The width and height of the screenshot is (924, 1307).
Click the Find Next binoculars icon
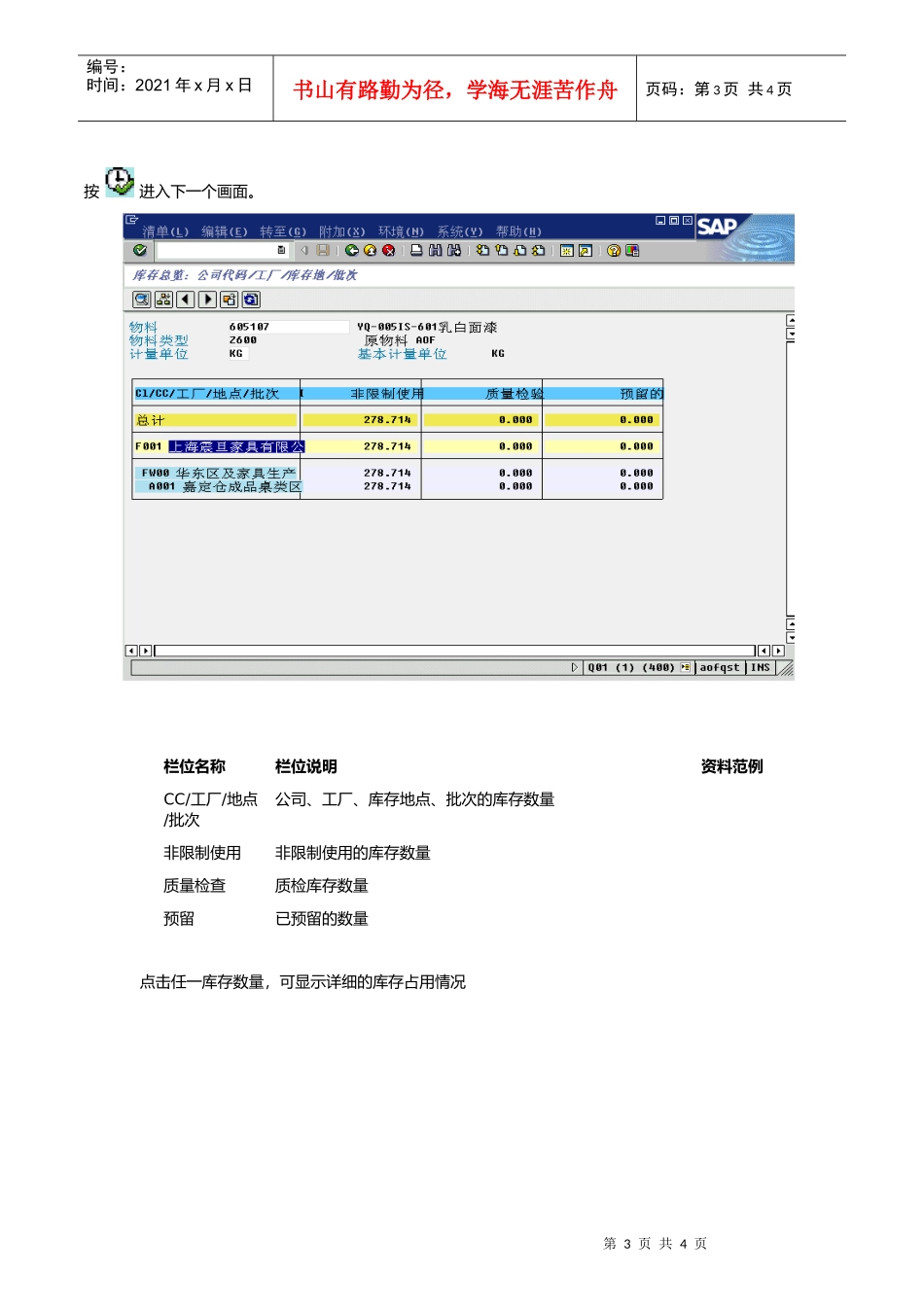click(454, 251)
